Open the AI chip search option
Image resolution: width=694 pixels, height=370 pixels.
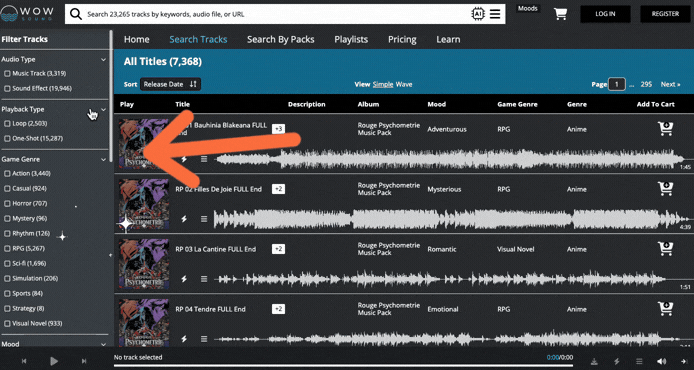click(x=478, y=14)
